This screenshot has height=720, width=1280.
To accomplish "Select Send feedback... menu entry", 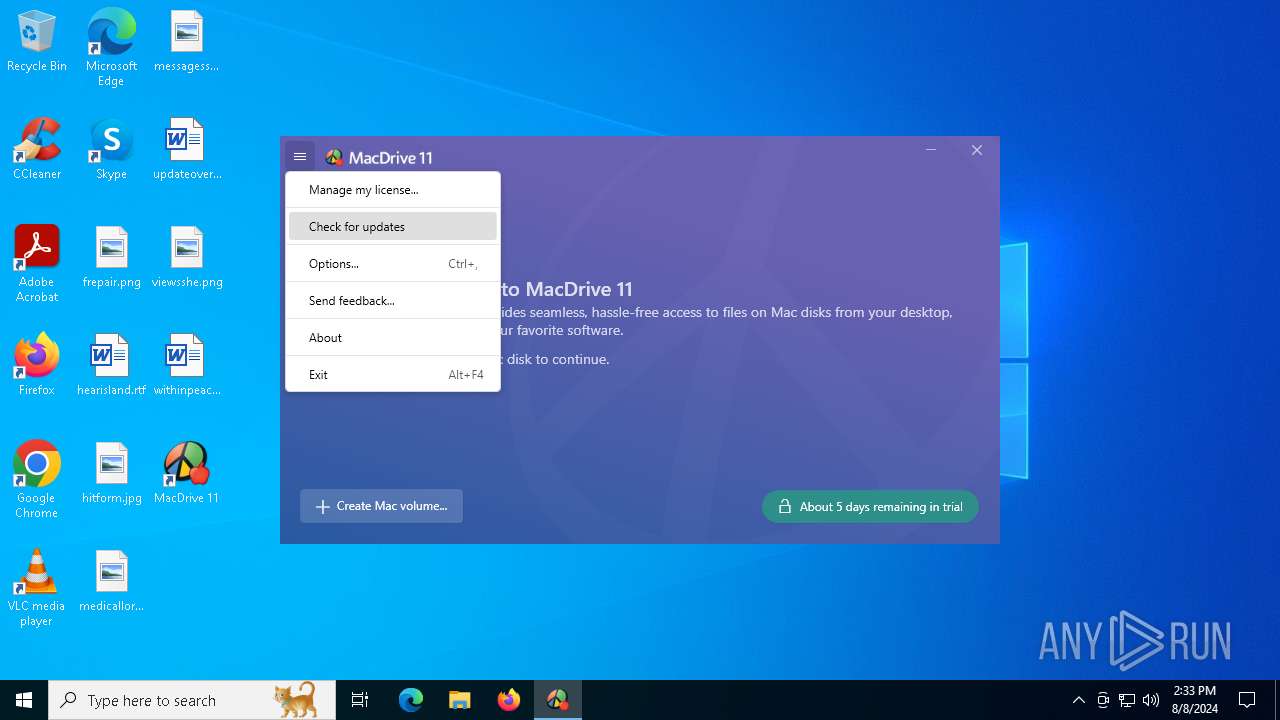I will (393, 301).
